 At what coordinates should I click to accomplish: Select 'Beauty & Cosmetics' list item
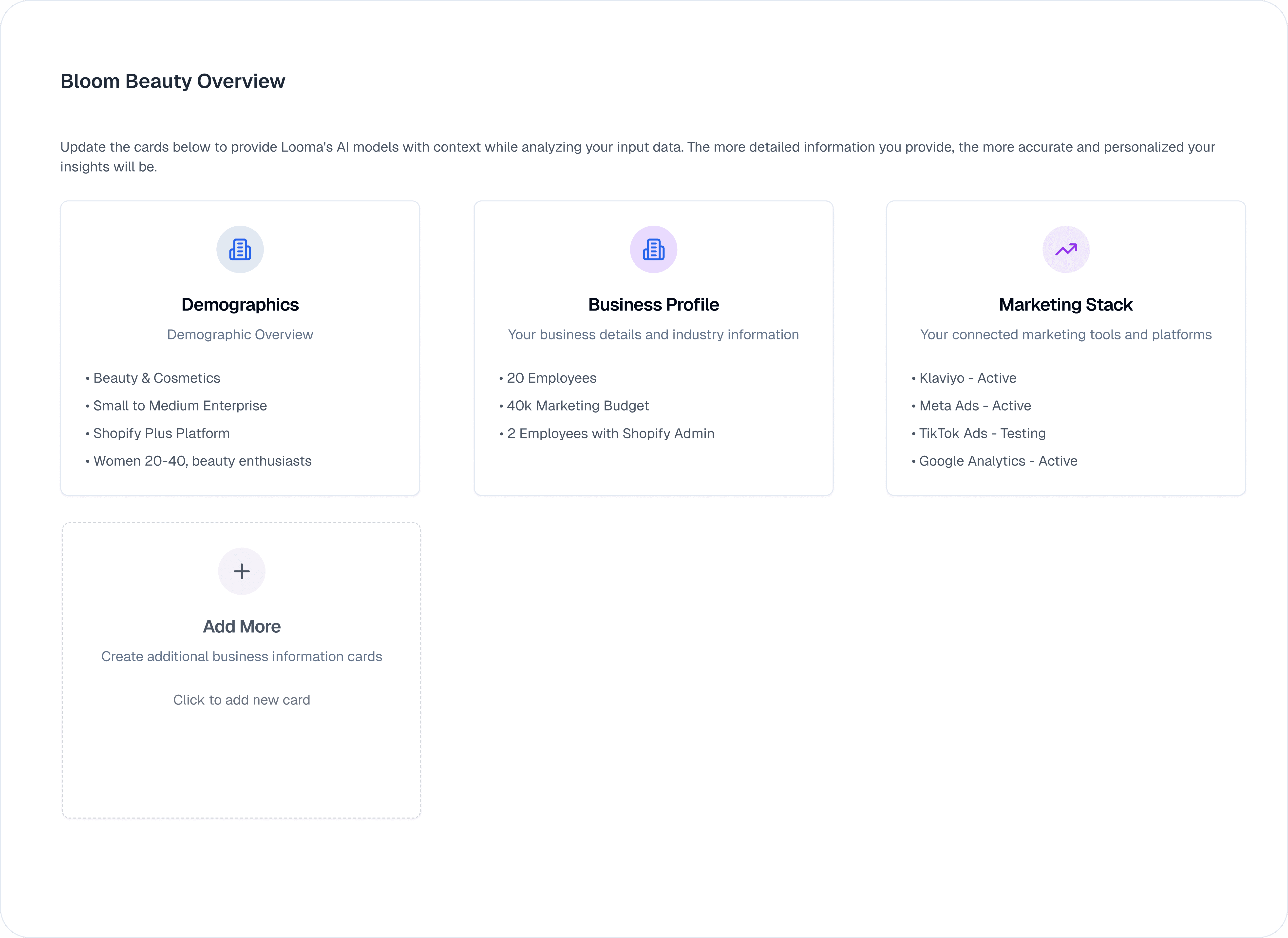coord(153,378)
